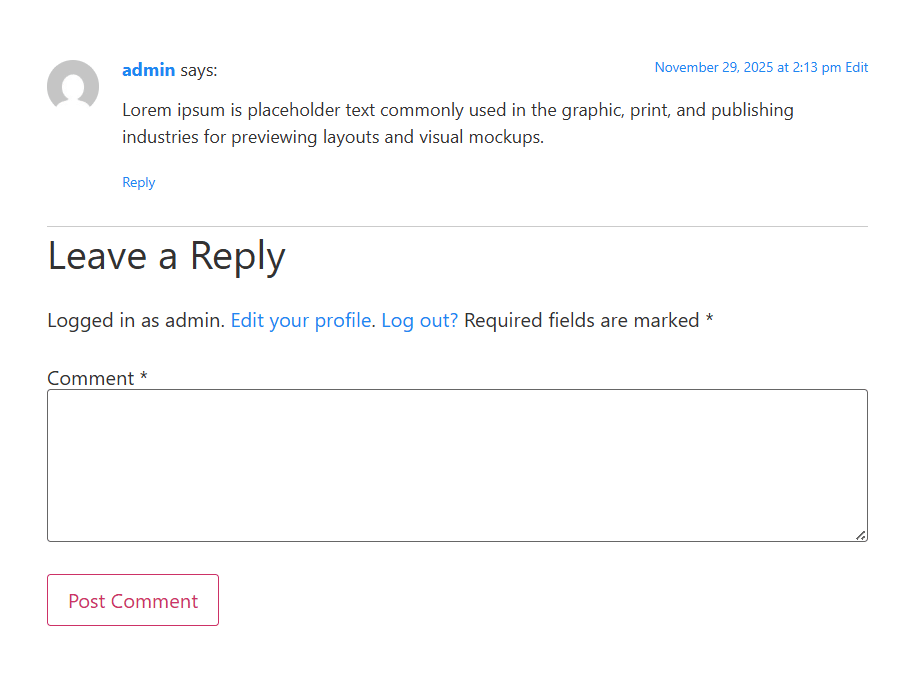Click the Leave a Reply heading
The height and width of the screenshot is (678, 922).
pos(166,256)
